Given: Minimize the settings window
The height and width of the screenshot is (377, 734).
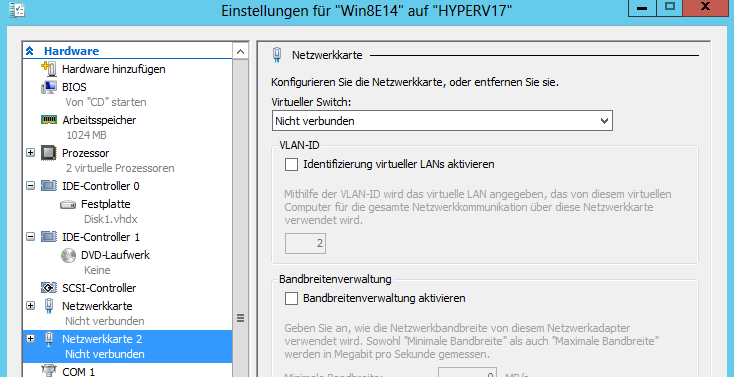Looking at the screenshot, I should click(x=642, y=8).
